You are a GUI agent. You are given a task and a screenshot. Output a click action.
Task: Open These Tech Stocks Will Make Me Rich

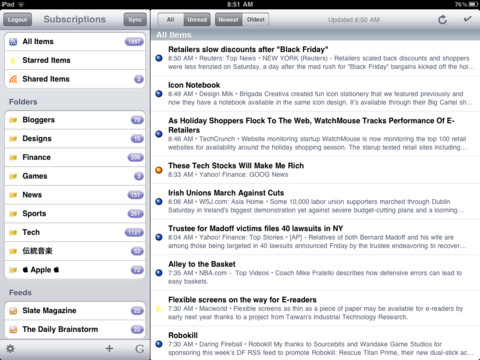[316, 170]
